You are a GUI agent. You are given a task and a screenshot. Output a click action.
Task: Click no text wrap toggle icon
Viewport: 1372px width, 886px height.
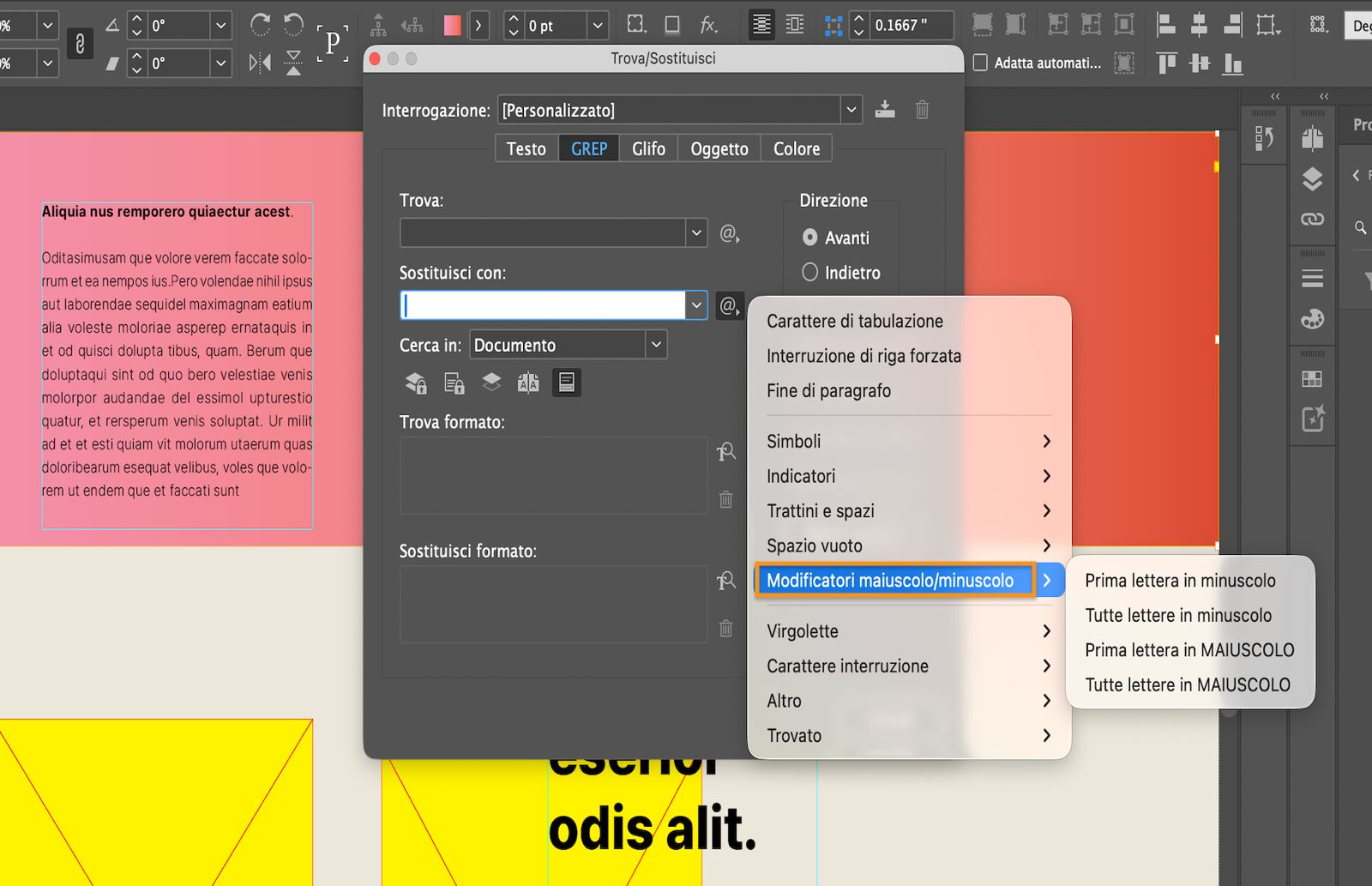[x=761, y=25]
